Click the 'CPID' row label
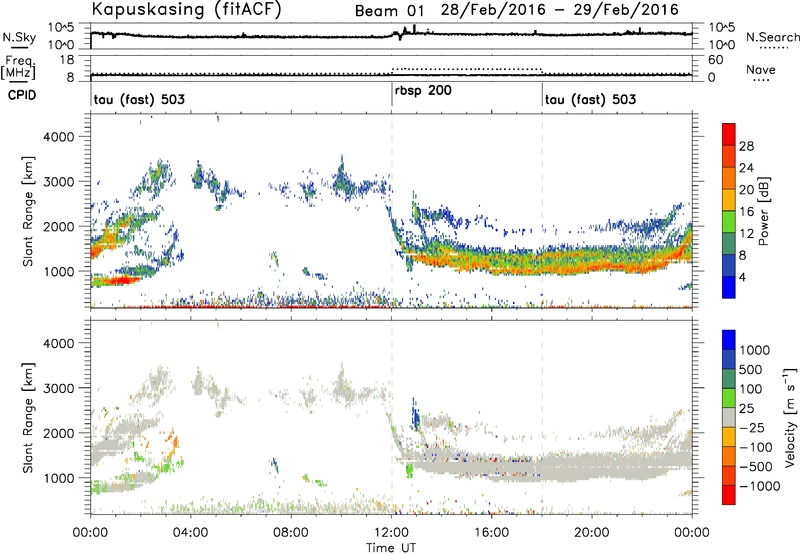800x554 pixels. click(x=22, y=95)
